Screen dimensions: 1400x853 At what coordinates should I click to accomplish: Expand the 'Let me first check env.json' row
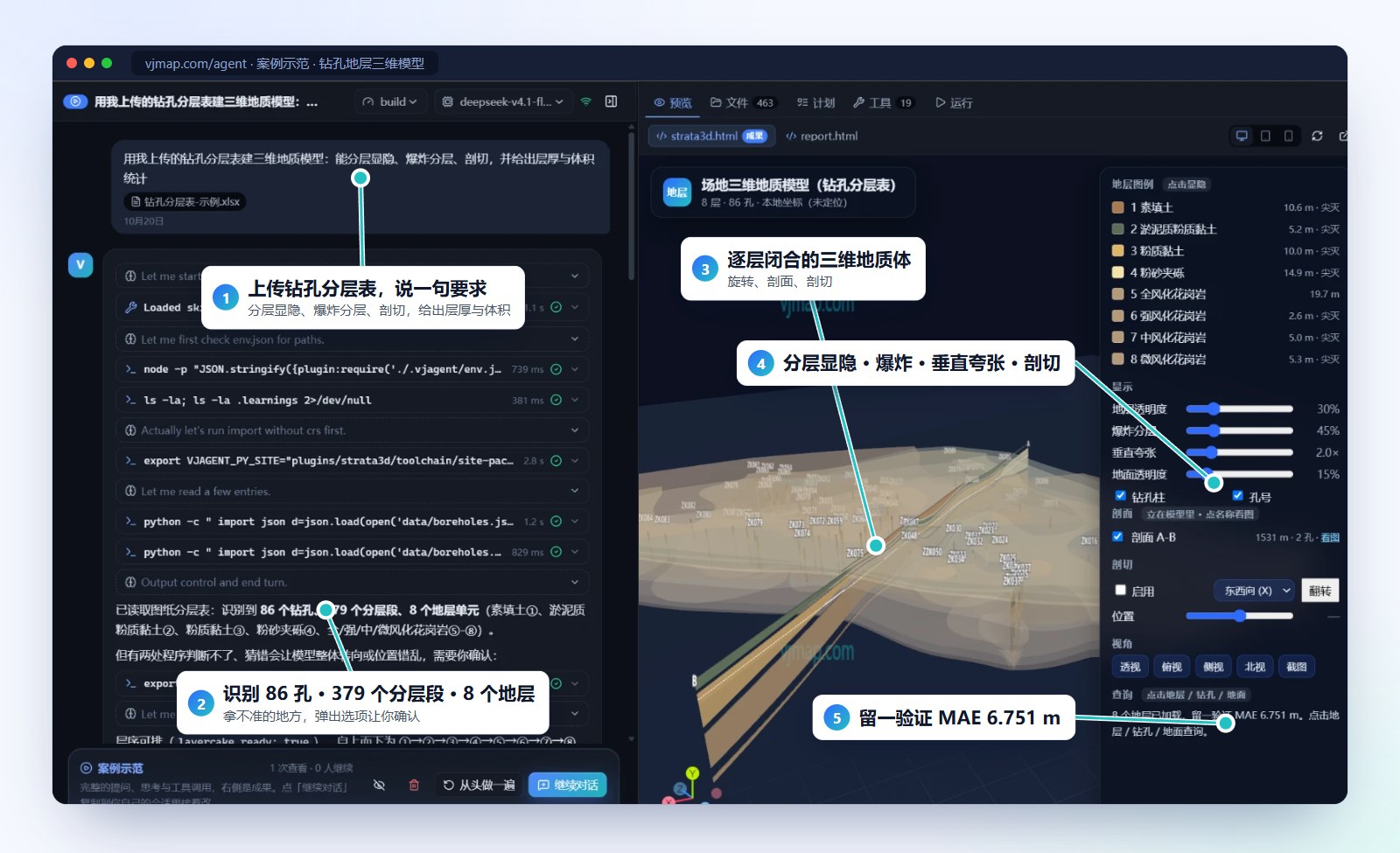pyautogui.click(x=352, y=339)
